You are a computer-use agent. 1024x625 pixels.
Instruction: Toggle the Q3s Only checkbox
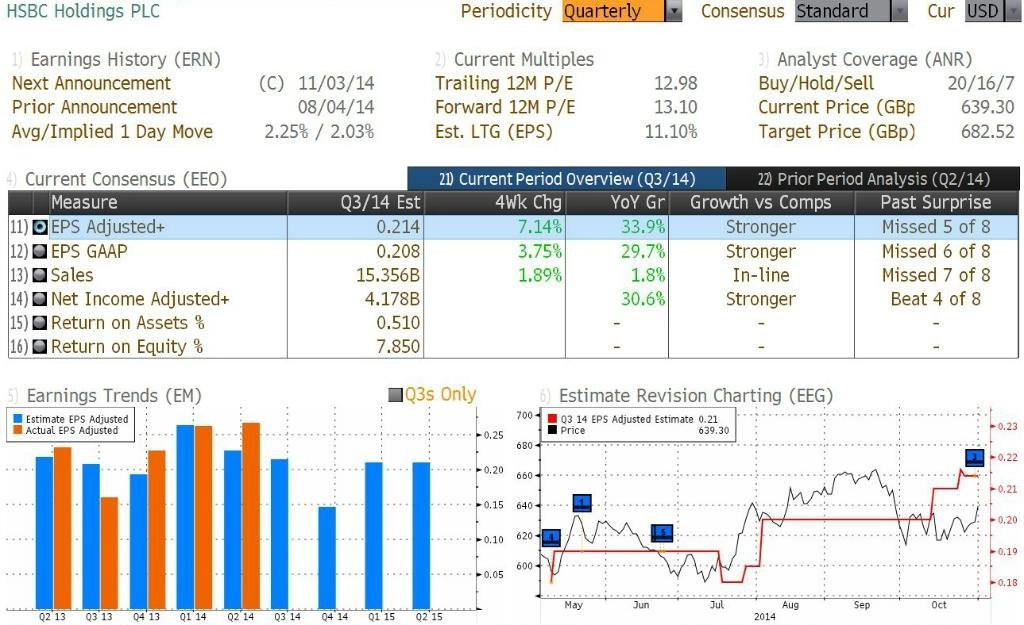tap(395, 395)
